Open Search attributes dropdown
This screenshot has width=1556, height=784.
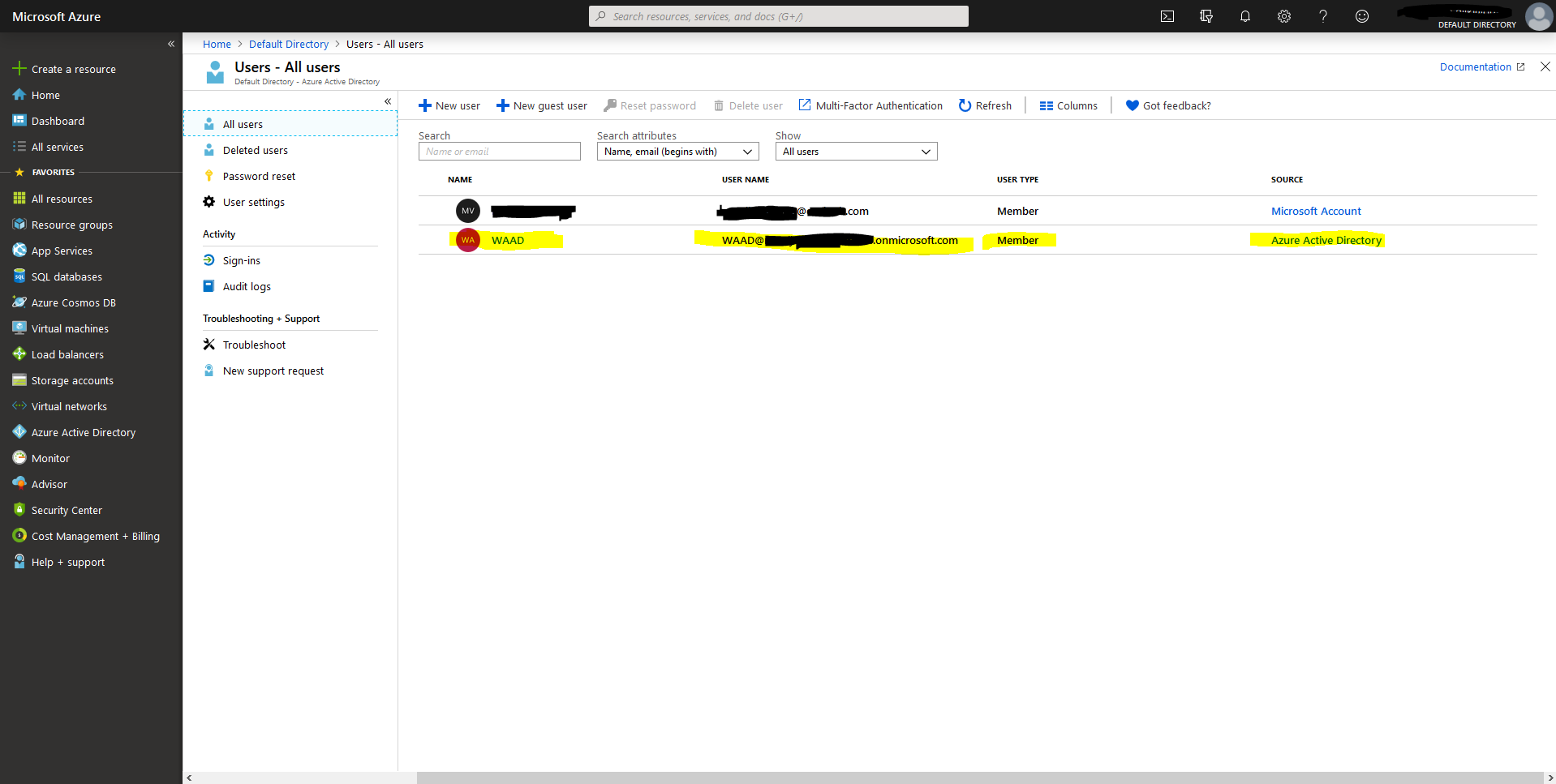click(x=678, y=152)
